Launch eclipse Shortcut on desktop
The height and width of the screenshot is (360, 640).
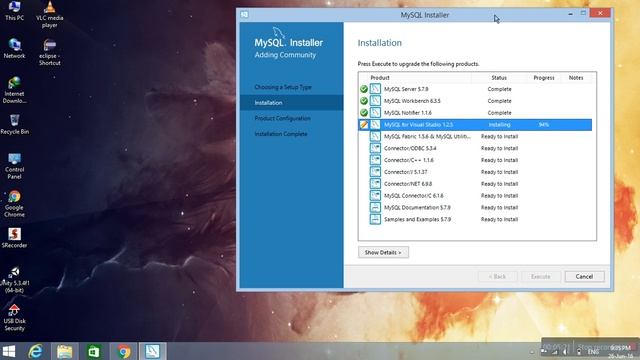(50, 52)
